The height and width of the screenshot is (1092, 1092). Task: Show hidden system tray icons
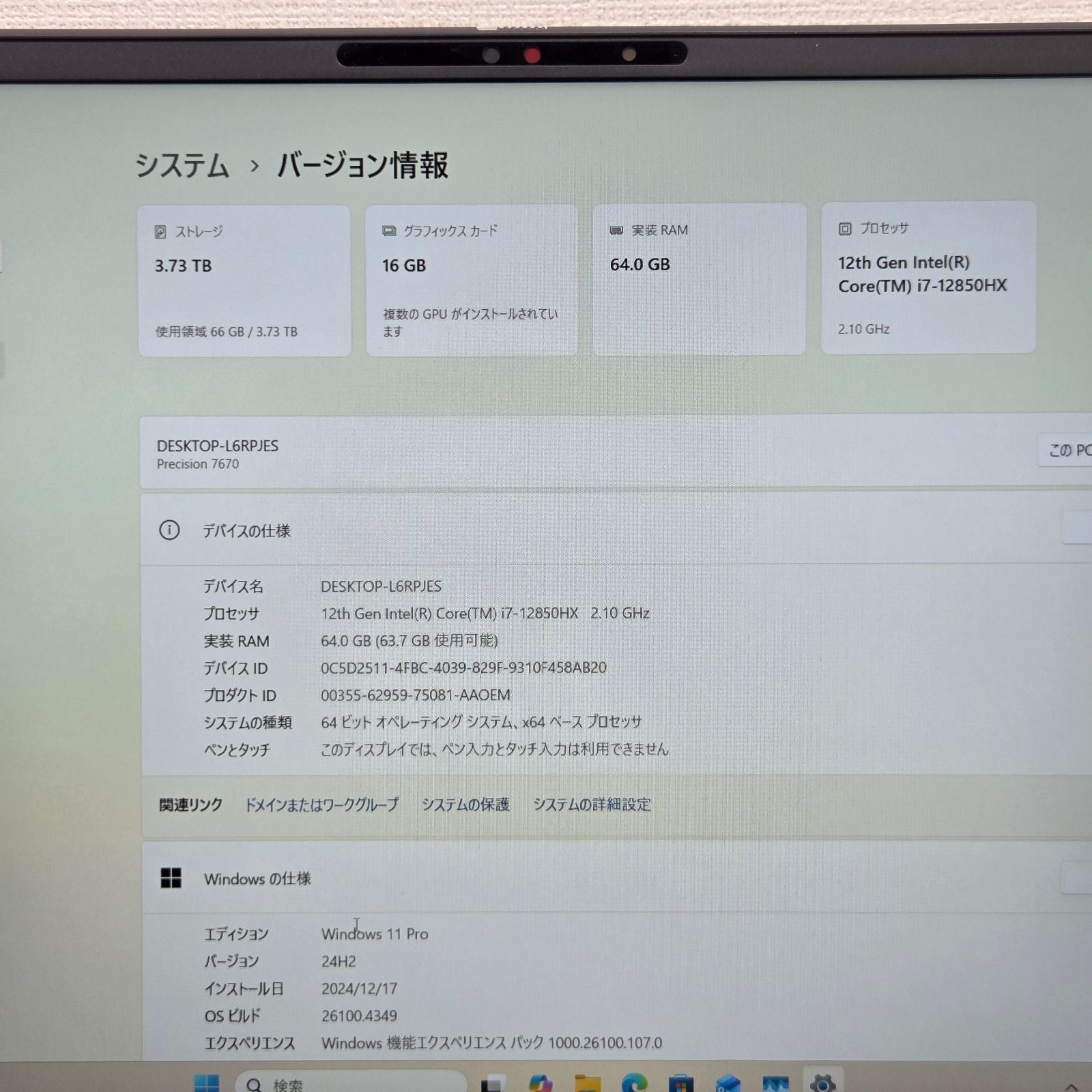click(1071, 1087)
